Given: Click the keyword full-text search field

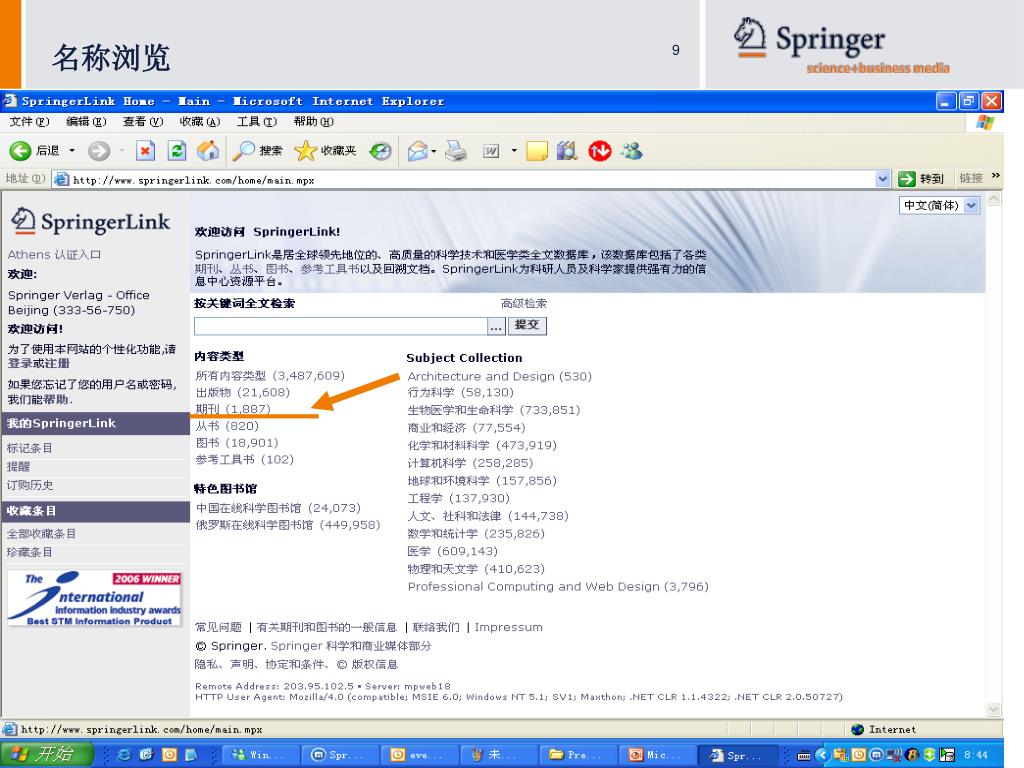Looking at the screenshot, I should click(x=340, y=326).
